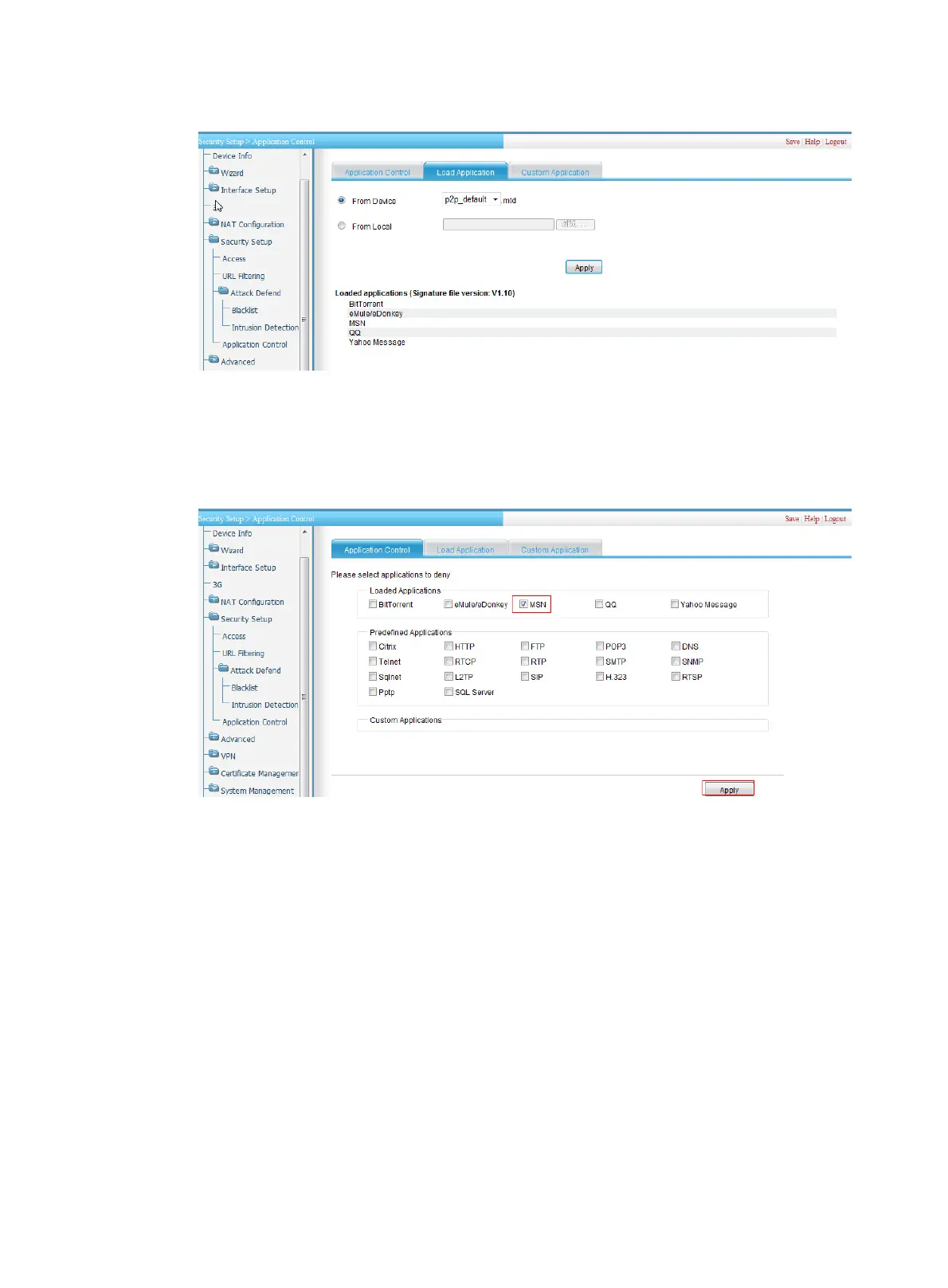Tick the DNS checkbox

pyautogui.click(x=676, y=646)
